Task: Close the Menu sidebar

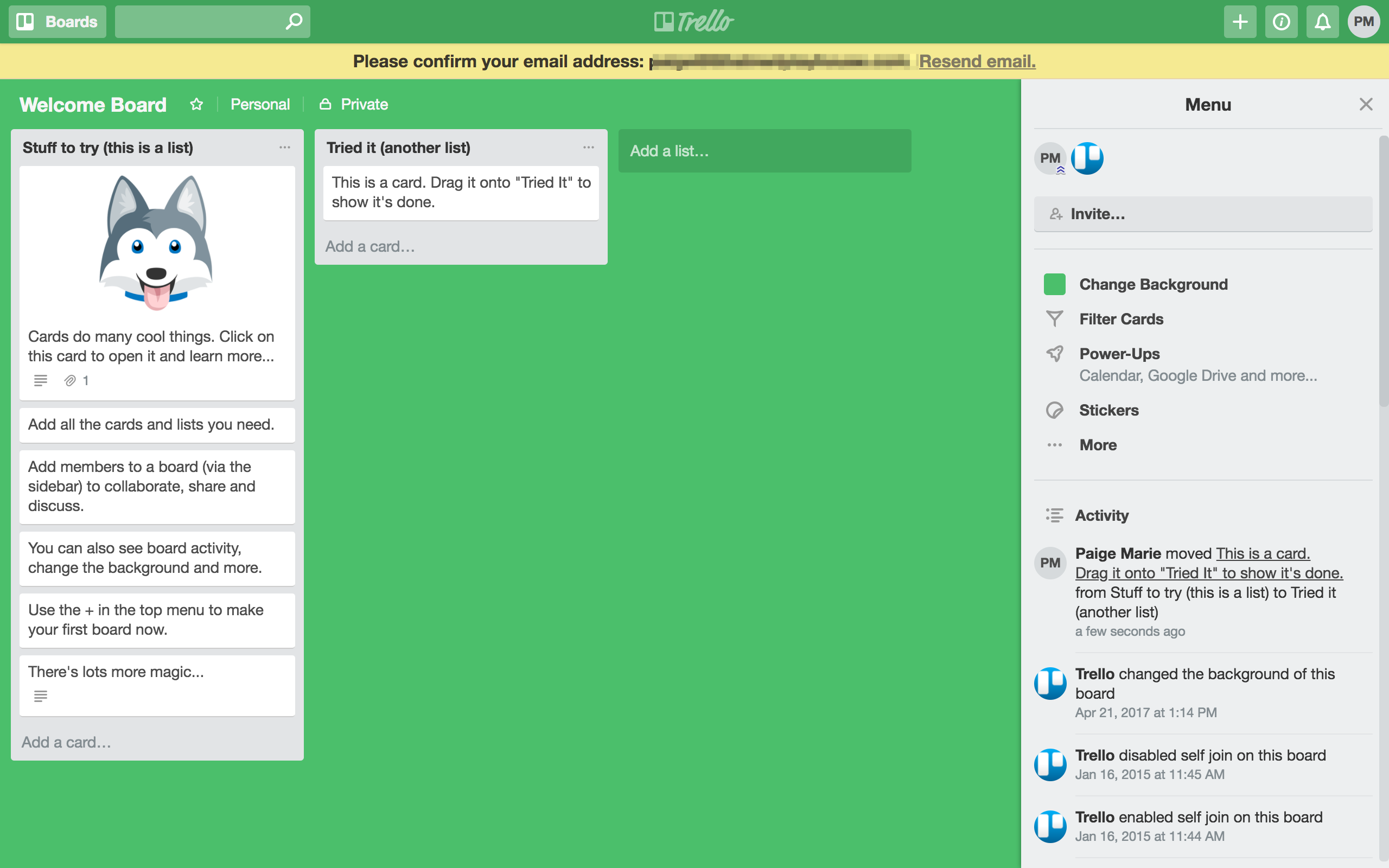Action: coord(1366,105)
